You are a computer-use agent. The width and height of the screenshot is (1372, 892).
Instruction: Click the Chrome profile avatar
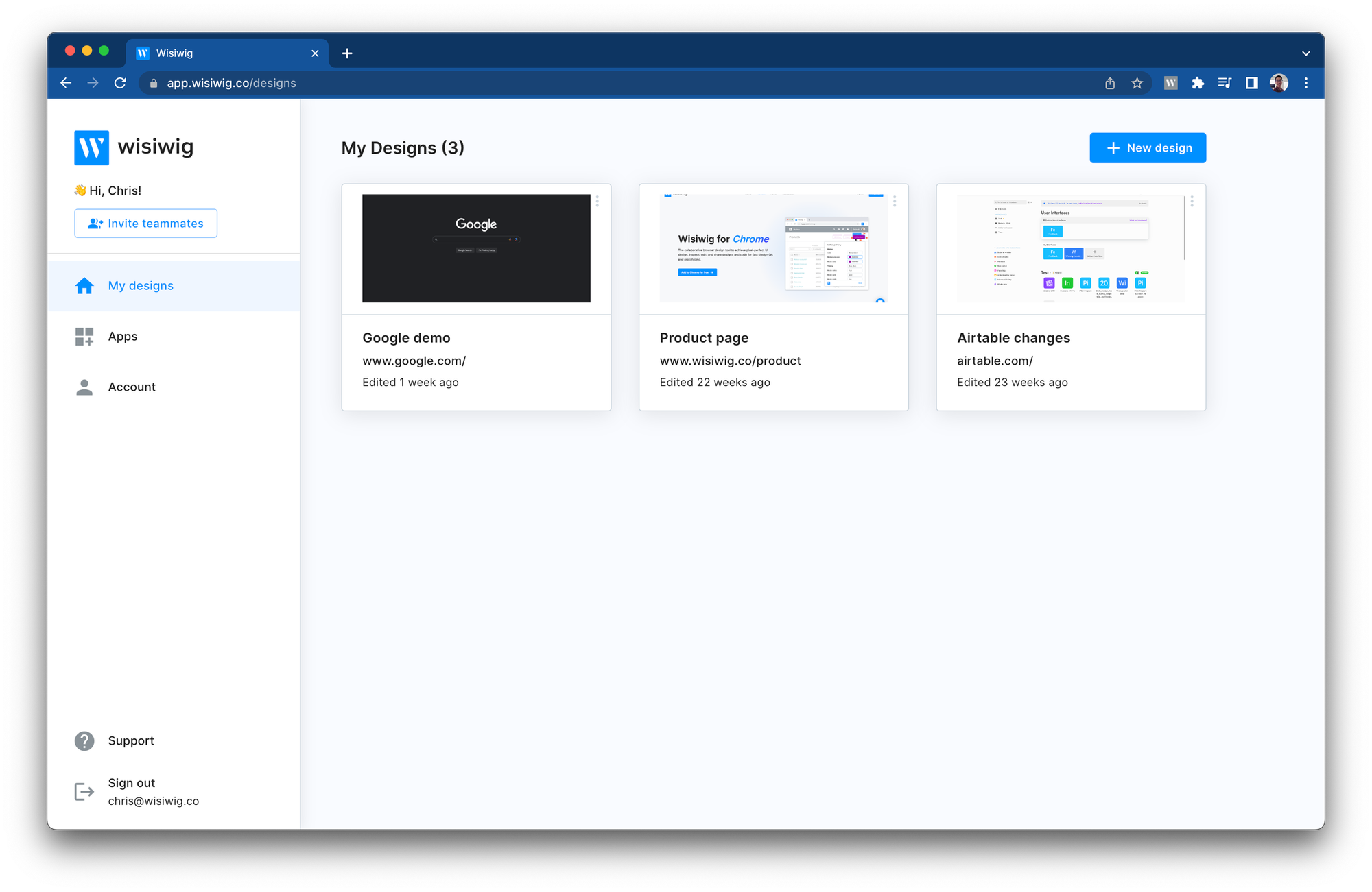coord(1279,83)
